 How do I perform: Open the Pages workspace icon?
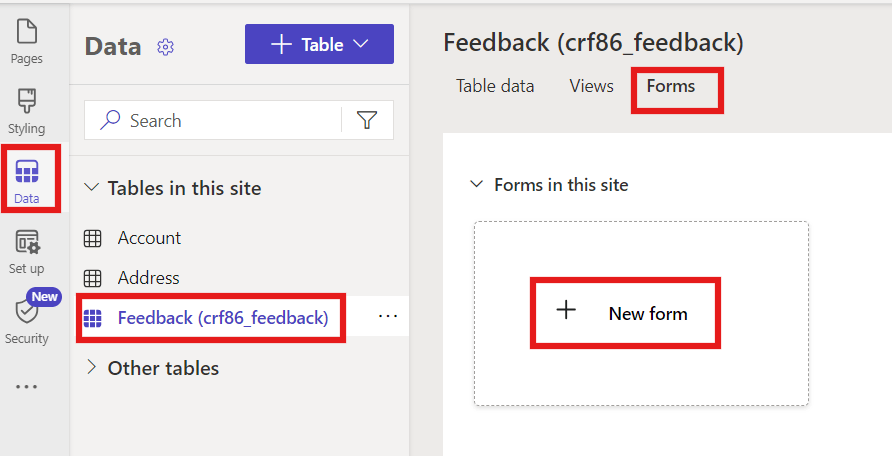pyautogui.click(x=26, y=36)
